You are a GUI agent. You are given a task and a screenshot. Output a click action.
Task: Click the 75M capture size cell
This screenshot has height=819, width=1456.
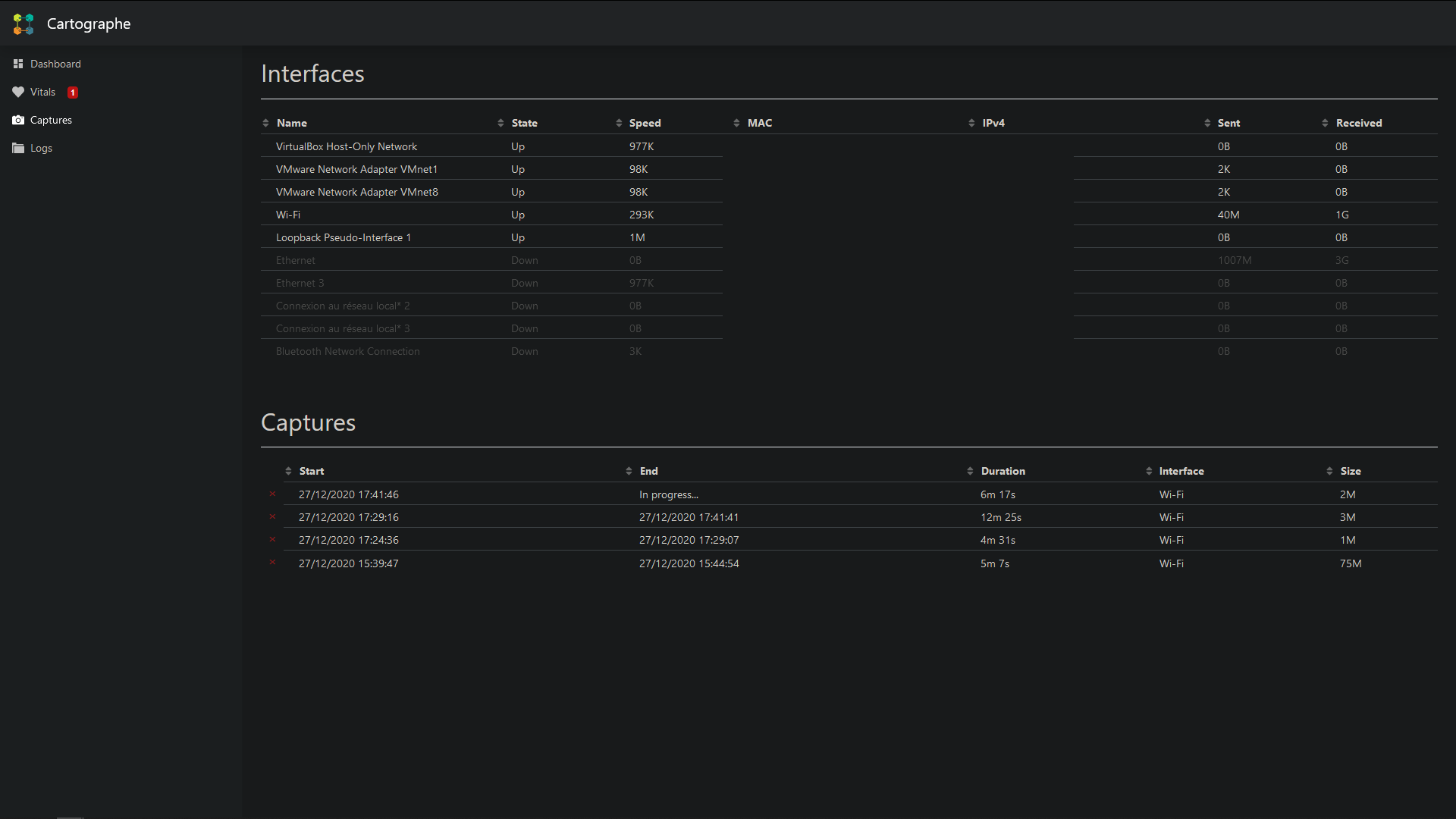1351,563
